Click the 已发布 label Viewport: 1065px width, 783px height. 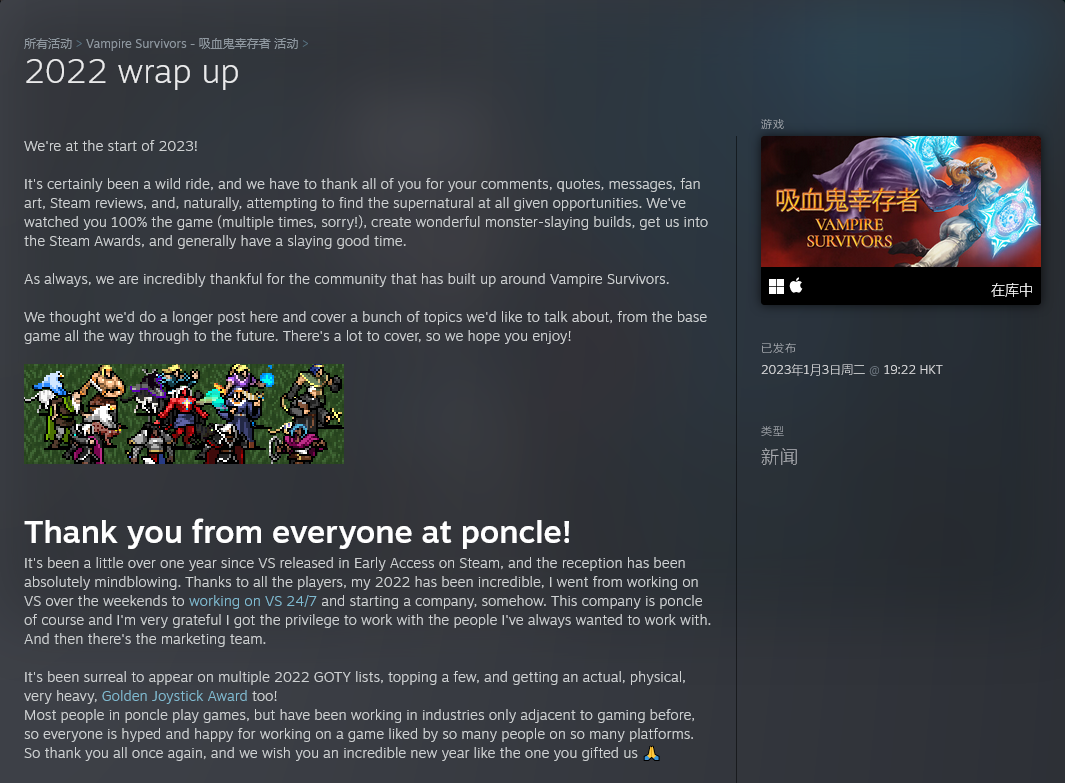778,348
